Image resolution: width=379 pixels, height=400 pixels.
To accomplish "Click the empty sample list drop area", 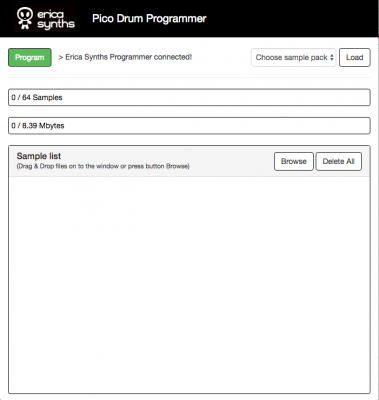I will pyautogui.click(x=189, y=285).
